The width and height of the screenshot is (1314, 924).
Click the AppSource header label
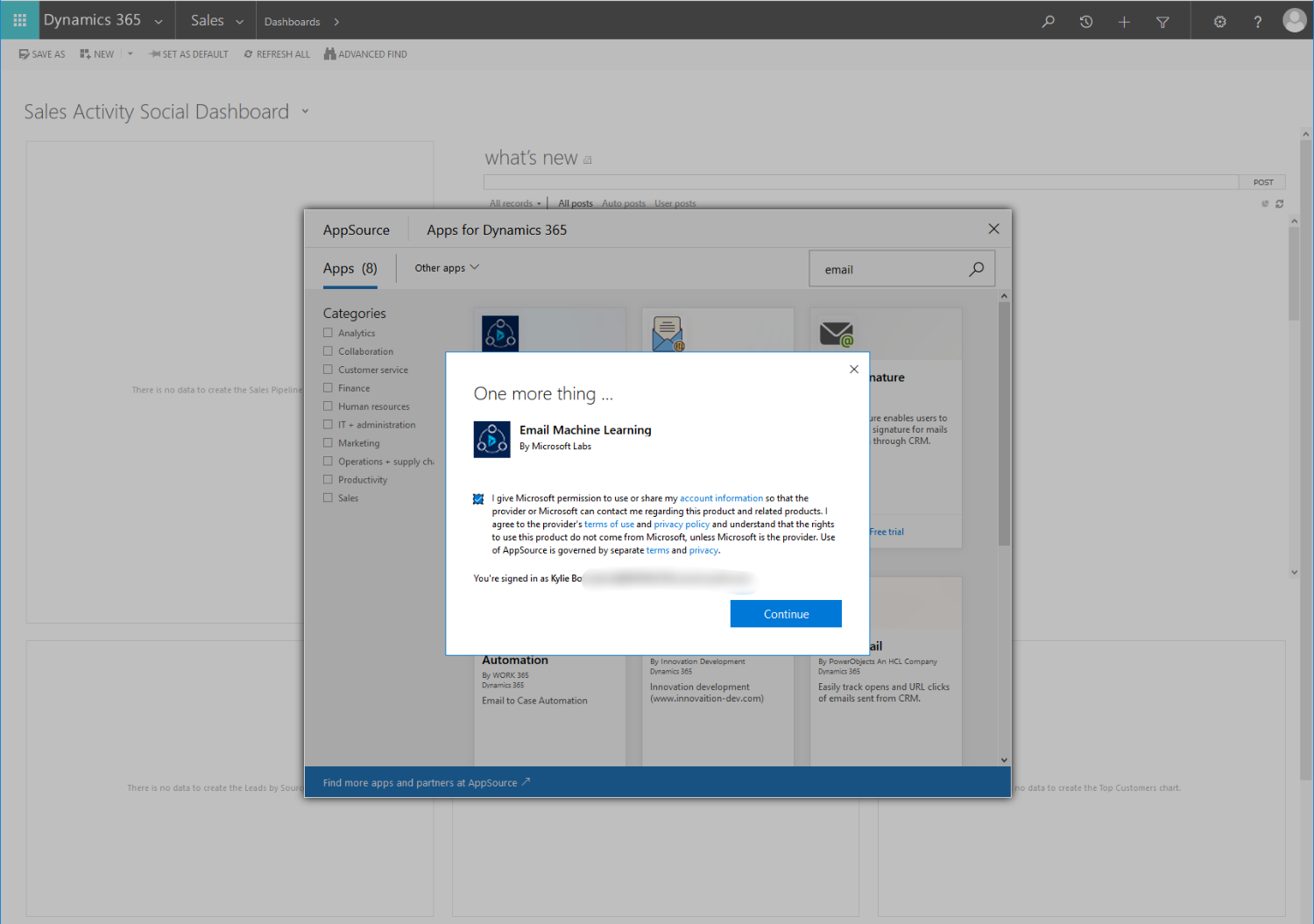click(357, 229)
